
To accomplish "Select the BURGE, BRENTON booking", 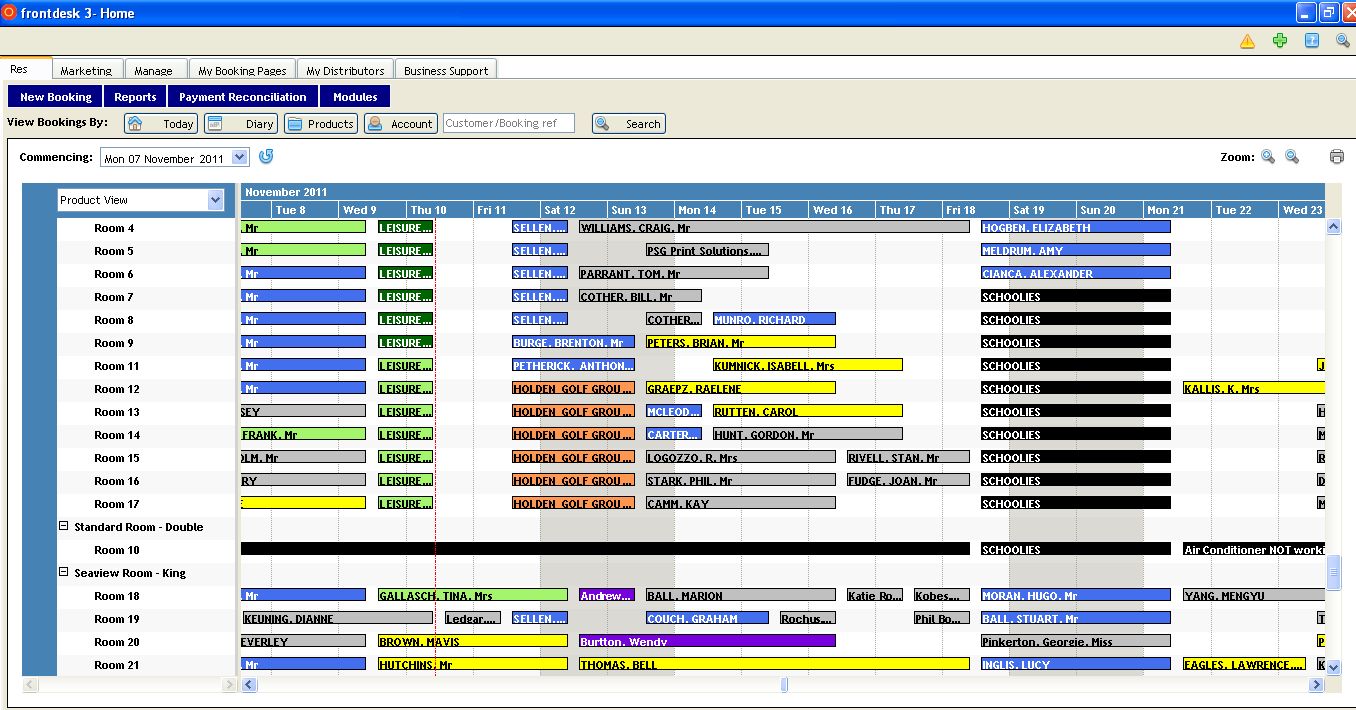I will [573, 342].
